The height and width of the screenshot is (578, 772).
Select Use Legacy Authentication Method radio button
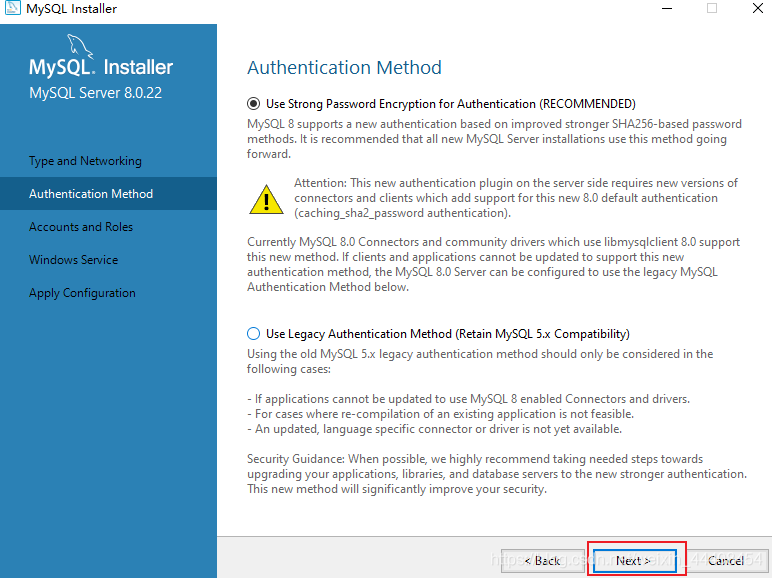point(253,334)
